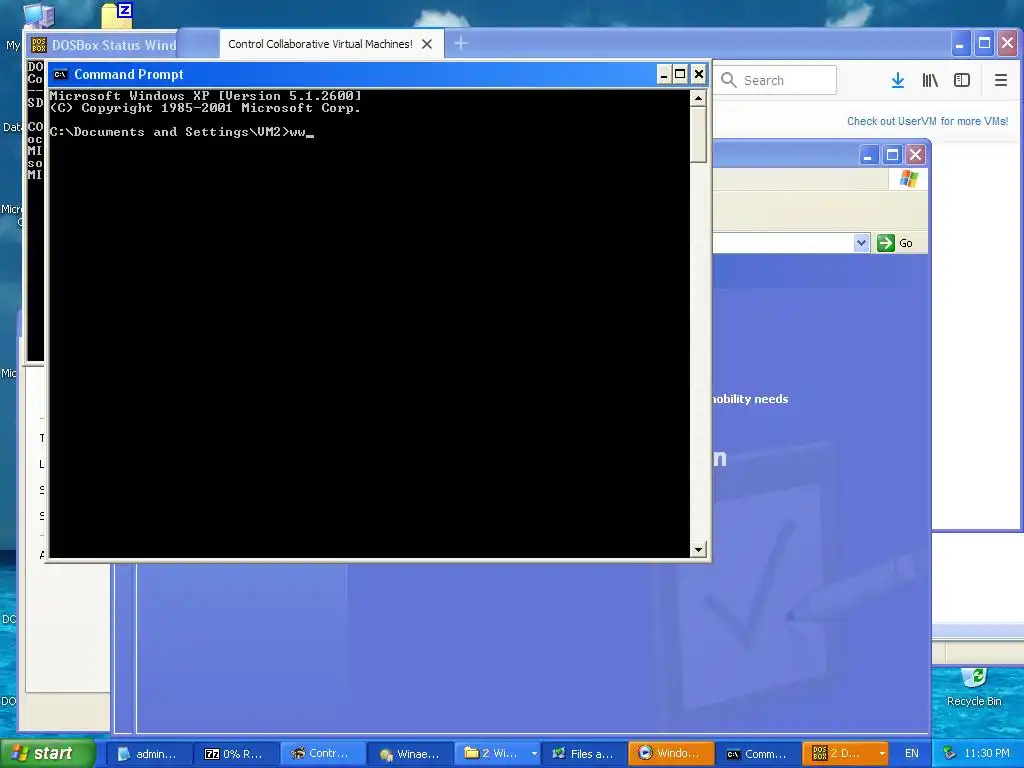Viewport: 1024px width, 768px height.
Task: Select the Control Collaborative Virtual Machines tab
Action: 332,44
